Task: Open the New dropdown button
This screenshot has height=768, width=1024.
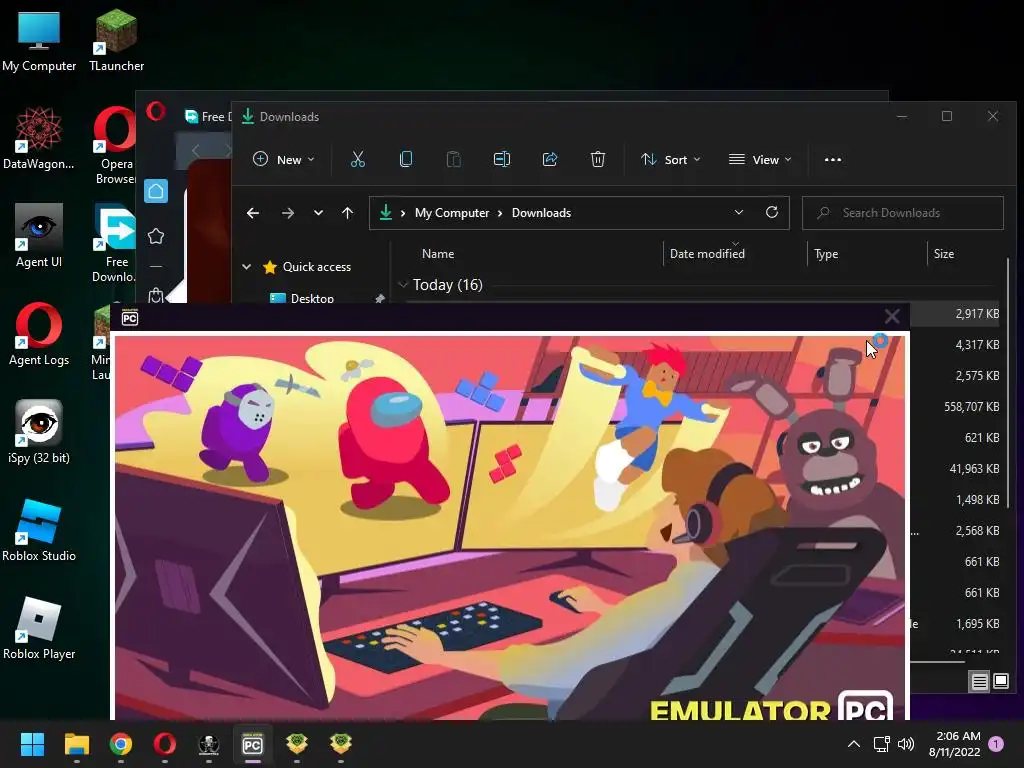Action: click(283, 159)
